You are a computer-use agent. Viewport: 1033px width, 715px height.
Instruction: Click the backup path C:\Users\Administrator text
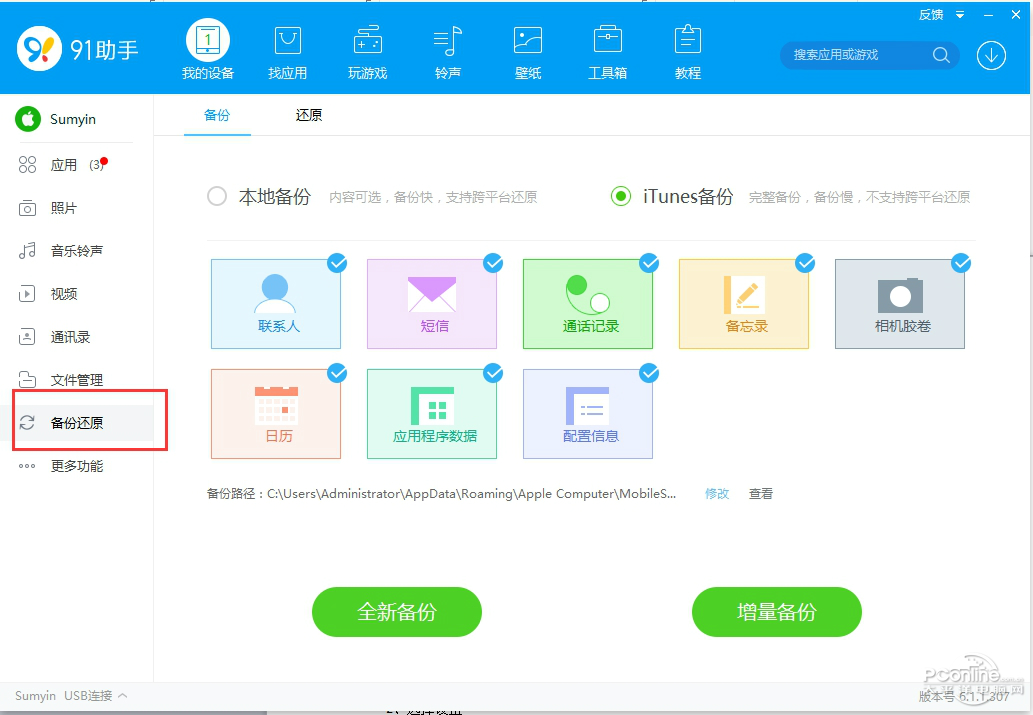click(x=471, y=494)
